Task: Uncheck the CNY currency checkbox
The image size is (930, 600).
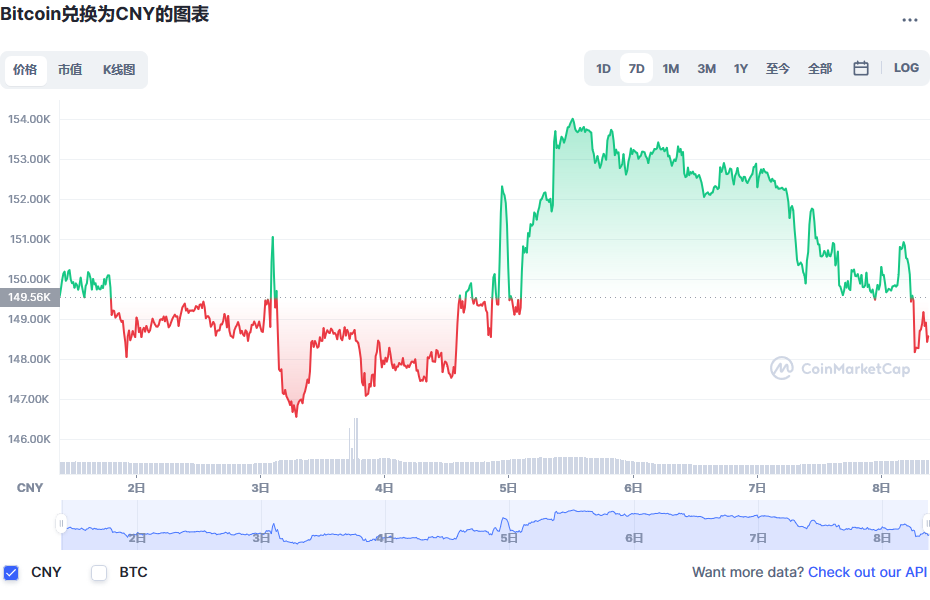Action: click(x=11, y=573)
